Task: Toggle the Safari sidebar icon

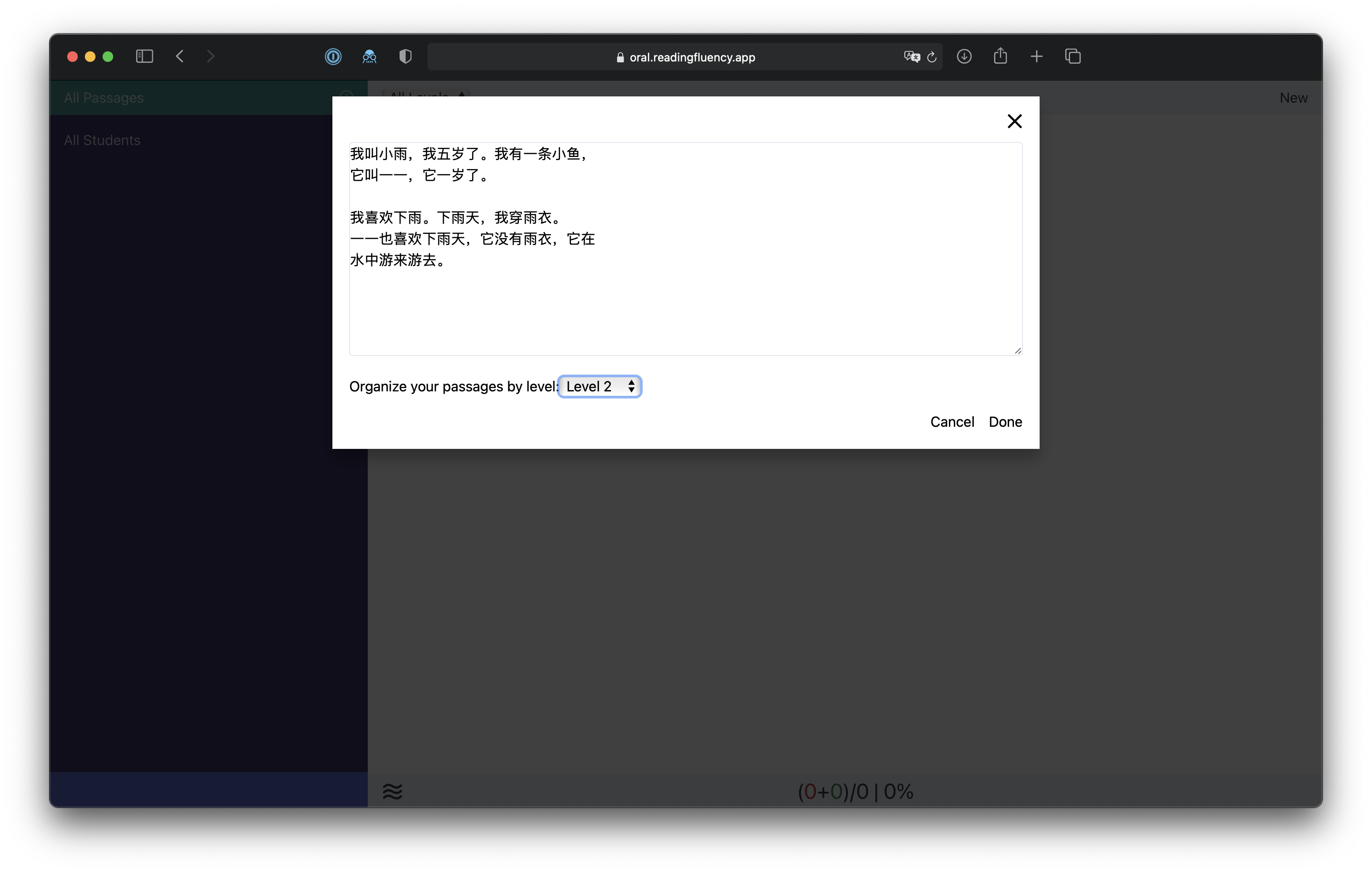Action: point(144,57)
